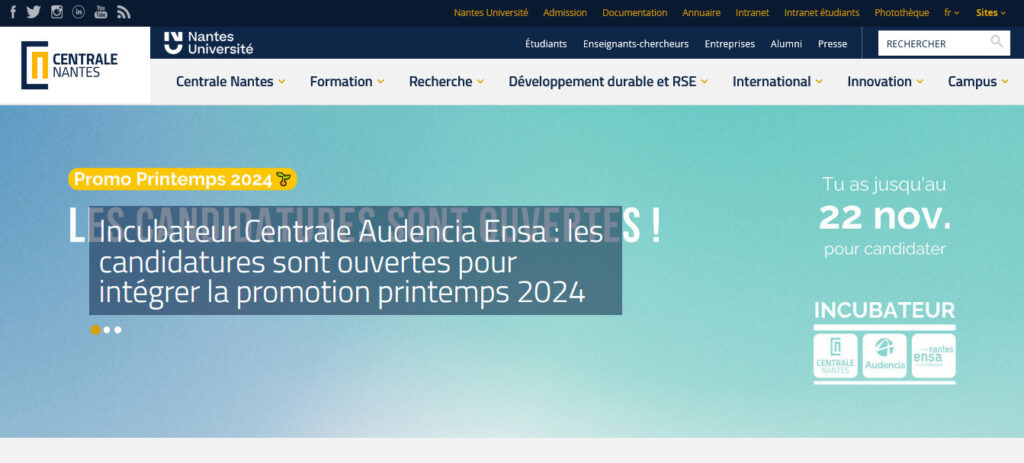The height and width of the screenshot is (463, 1024).
Task: Go to the Étudiants section
Action: [x=546, y=44]
